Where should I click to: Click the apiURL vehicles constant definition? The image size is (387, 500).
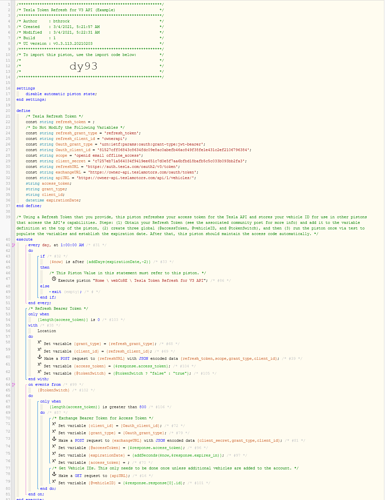[111, 178]
